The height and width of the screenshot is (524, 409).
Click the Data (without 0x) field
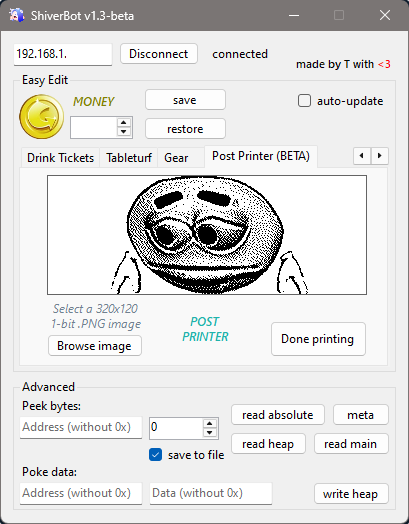(x=211, y=494)
